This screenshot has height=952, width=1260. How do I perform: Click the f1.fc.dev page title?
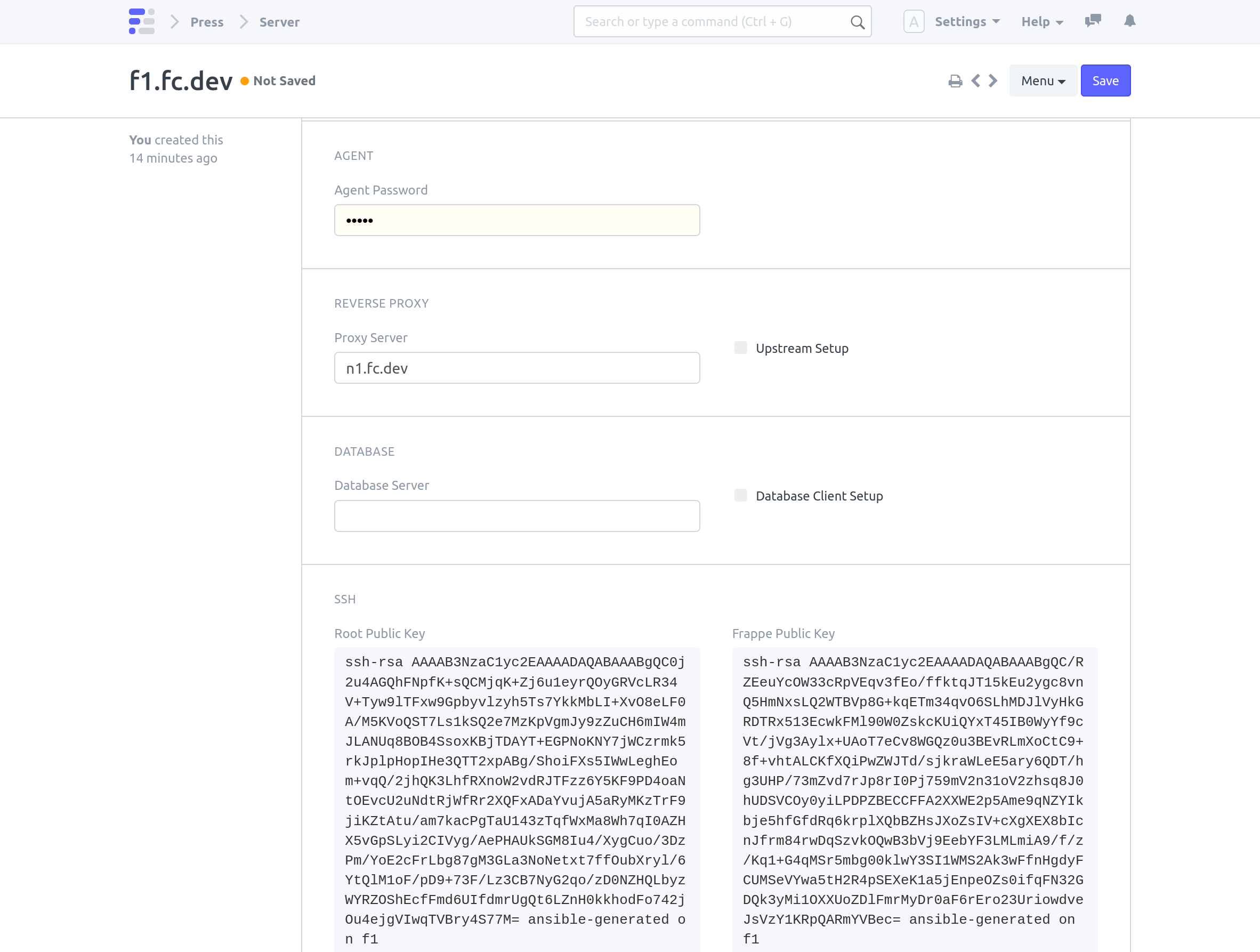(180, 80)
